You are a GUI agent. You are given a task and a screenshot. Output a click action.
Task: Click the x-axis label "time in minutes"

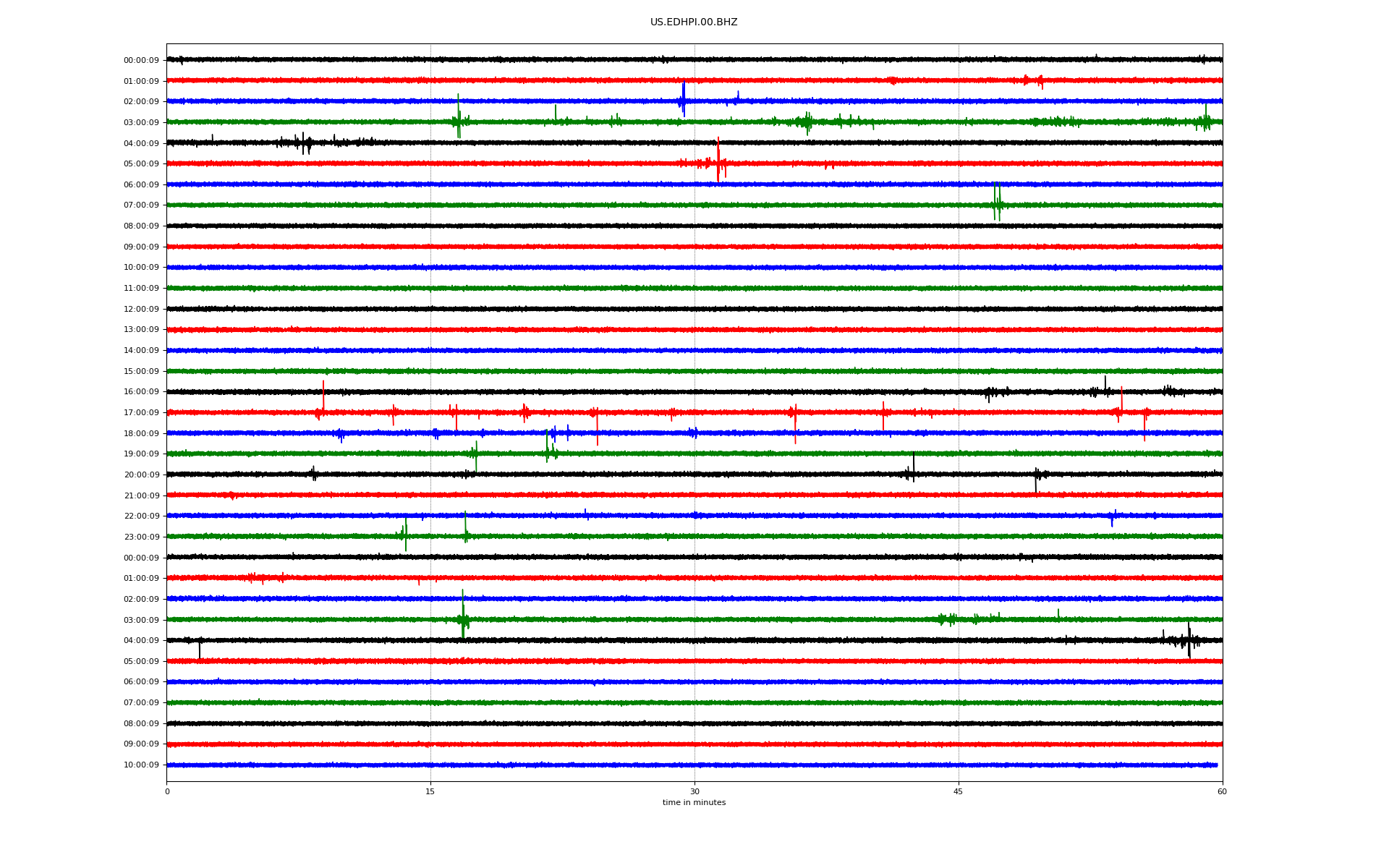coord(693,803)
